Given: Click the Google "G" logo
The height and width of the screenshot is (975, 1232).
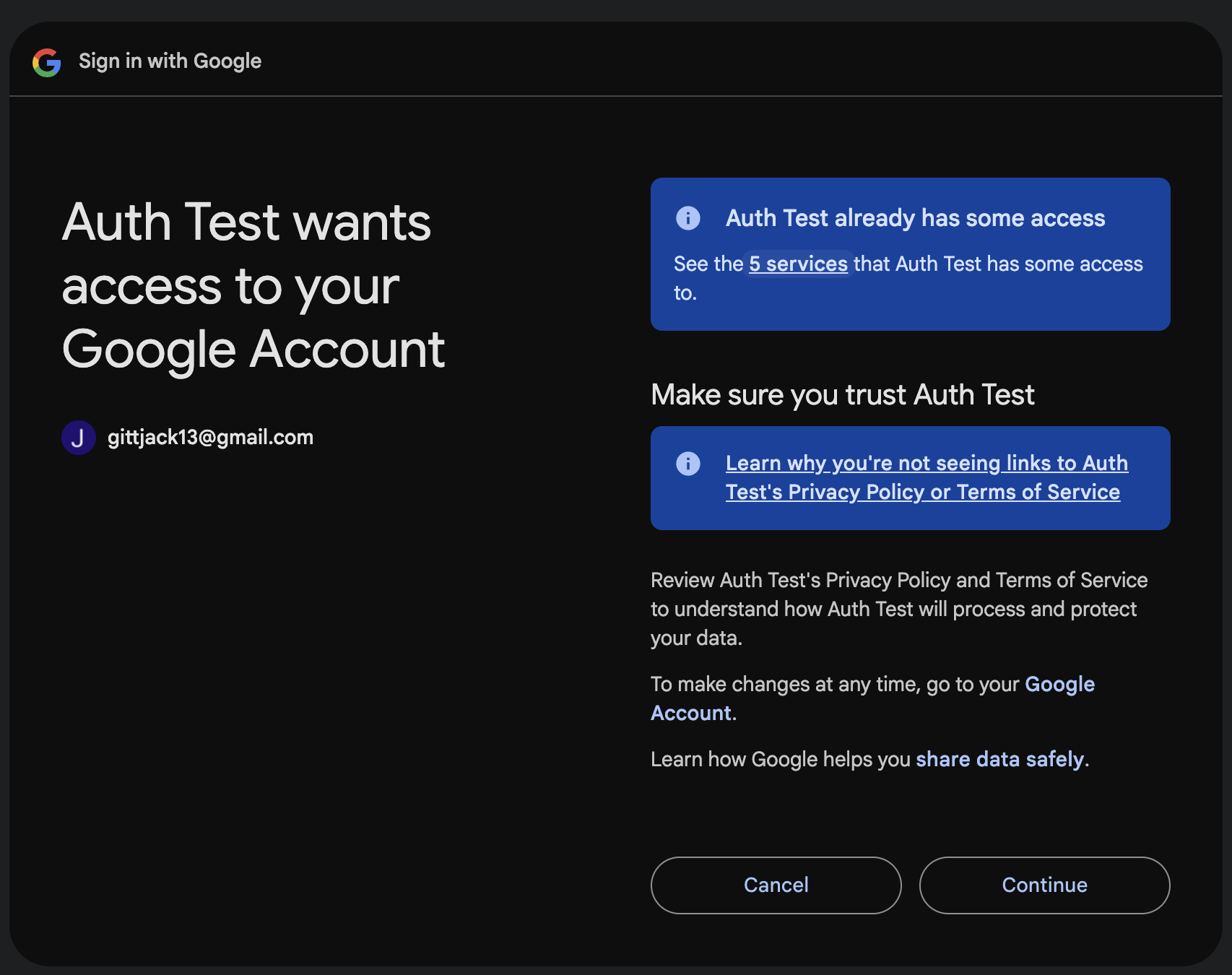Looking at the screenshot, I should (x=47, y=62).
